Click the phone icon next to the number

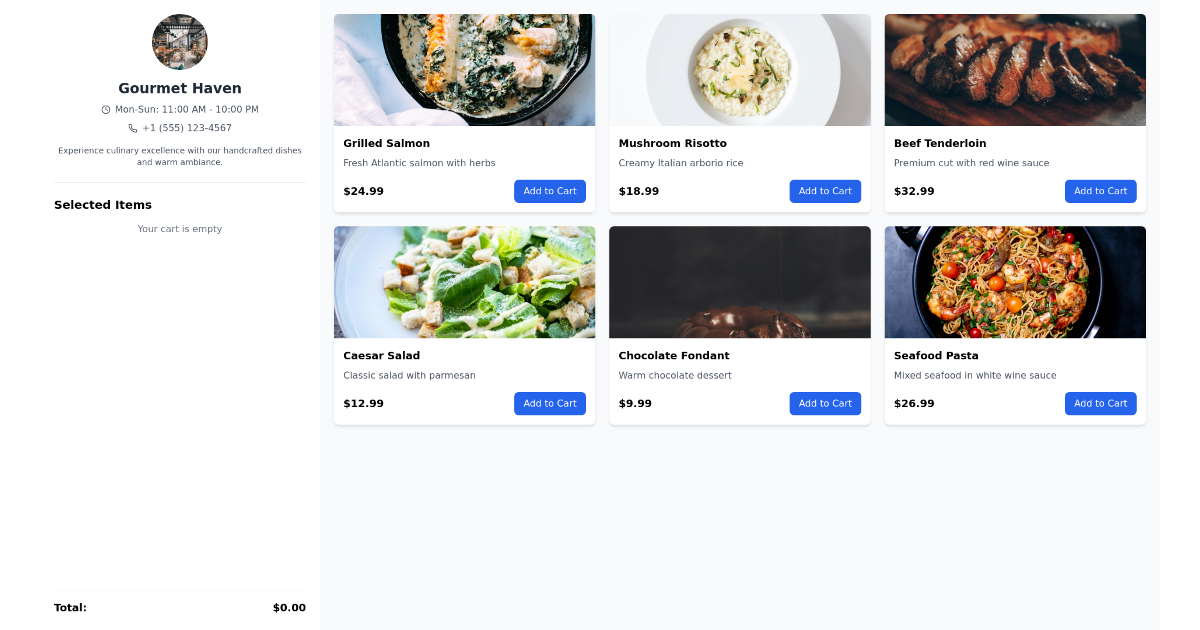(131, 127)
